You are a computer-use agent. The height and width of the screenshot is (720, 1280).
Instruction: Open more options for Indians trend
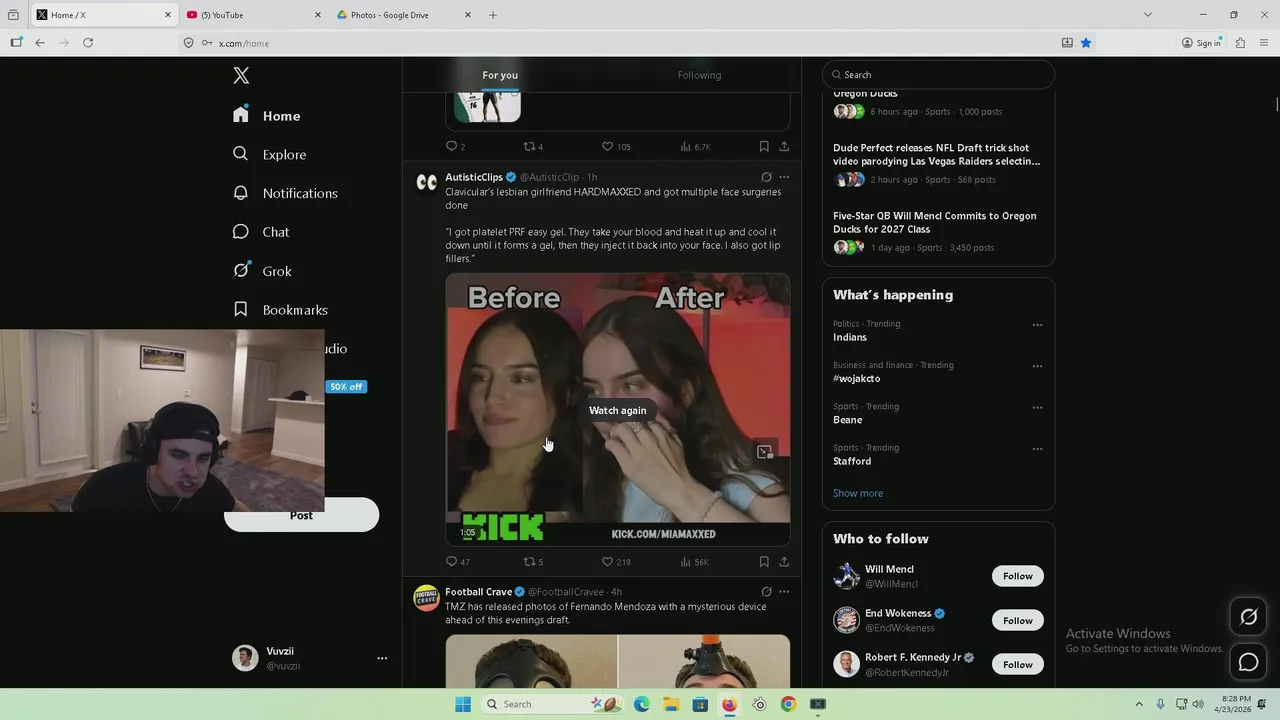click(x=1037, y=325)
